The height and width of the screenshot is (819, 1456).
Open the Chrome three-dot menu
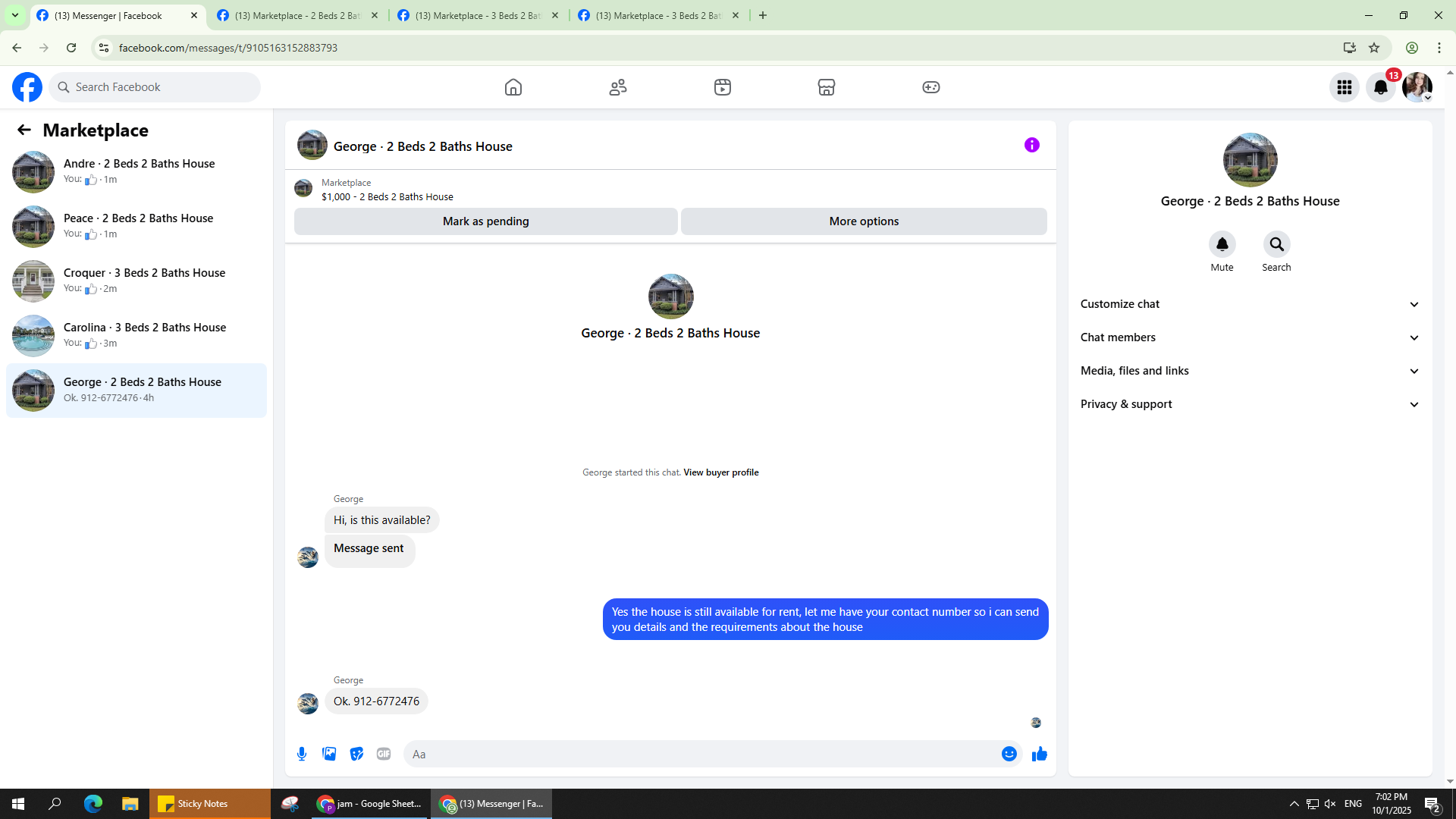1439,48
